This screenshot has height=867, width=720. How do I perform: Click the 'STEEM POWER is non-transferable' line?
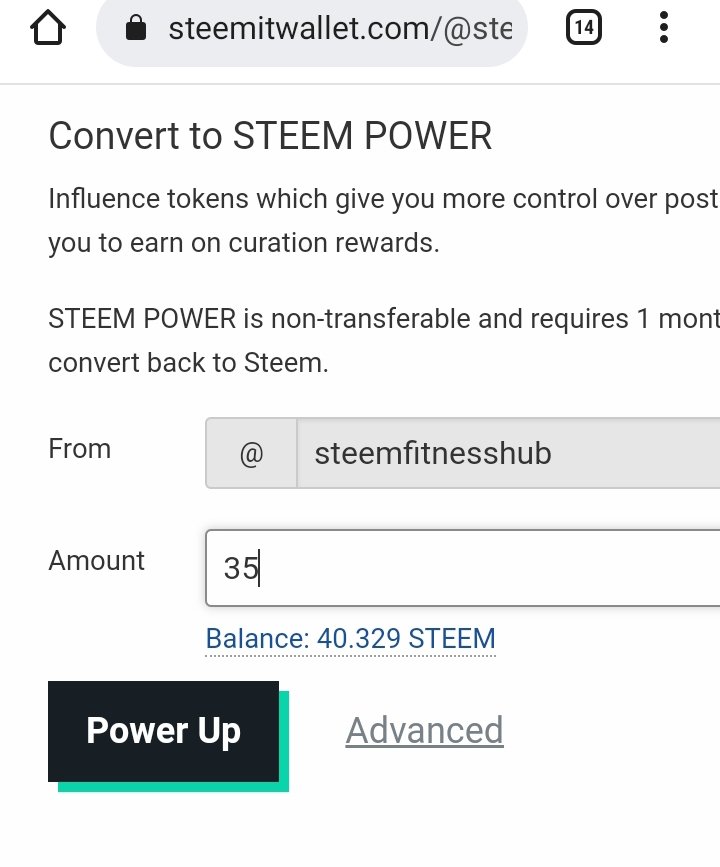383,319
